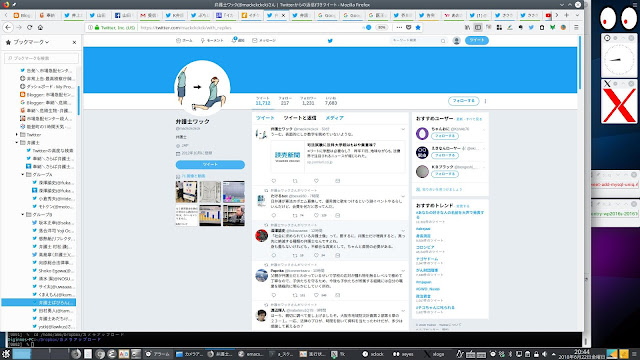Image resolution: width=640 pixels, height=360 pixels.
Task: Go back with the Firefox back arrow
Action: pos(9,27)
